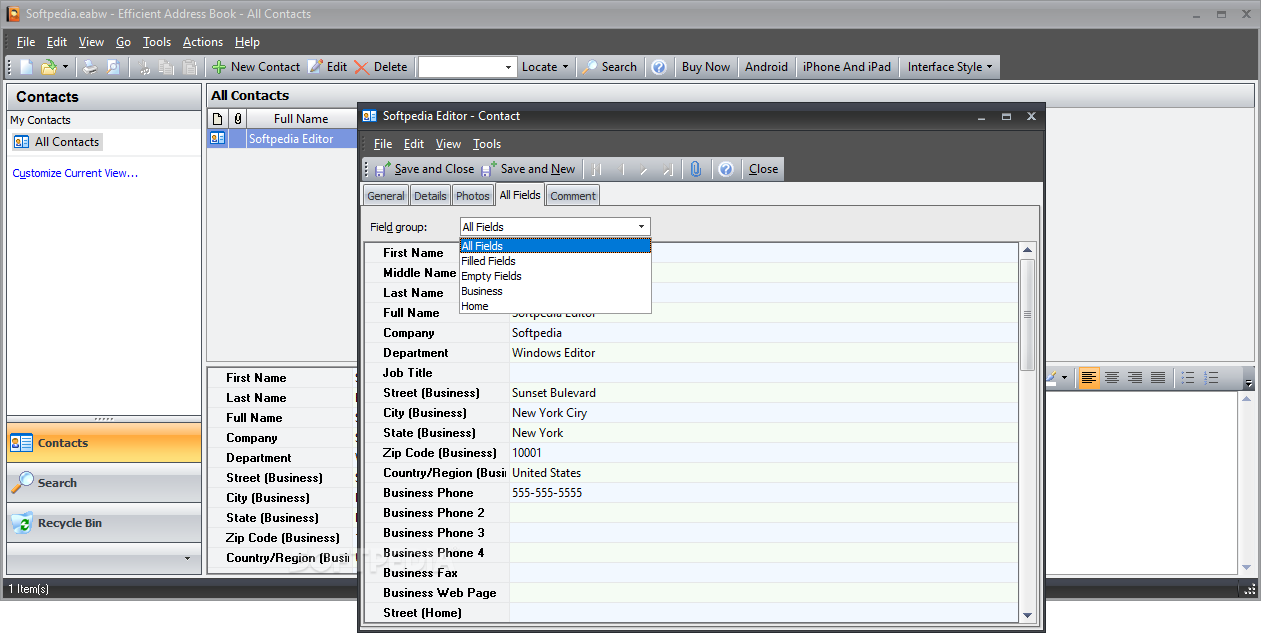Switch to the Details tab
This screenshot has width=1261, height=633.
tap(430, 196)
